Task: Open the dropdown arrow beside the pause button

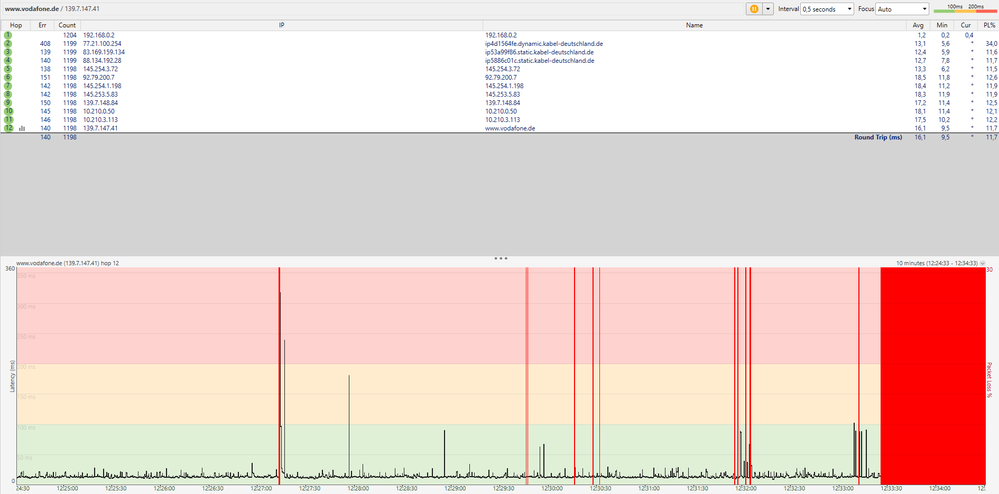Action: [768, 8]
